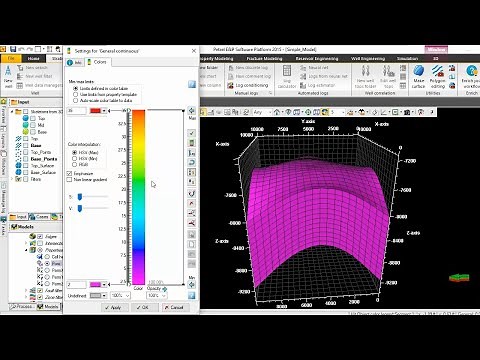Screen dimensions: 480x360
Task: Click the blank page icon beside the color table
Action: (192, 244)
